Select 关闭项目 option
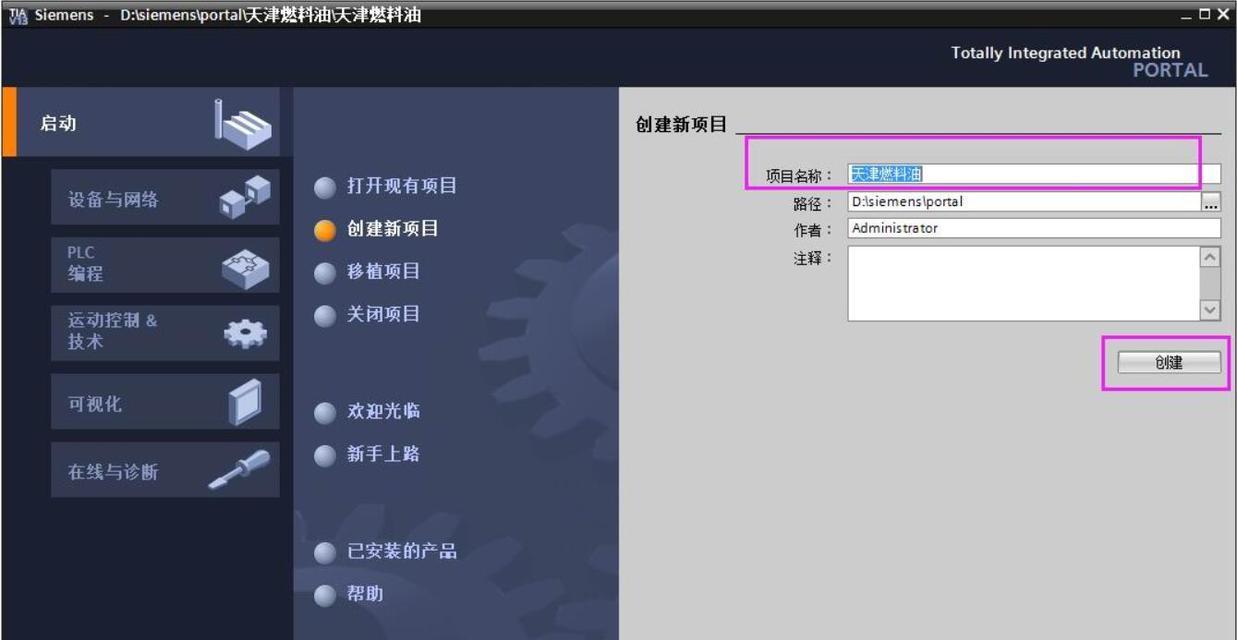This screenshot has height=640, width=1237. (x=368, y=315)
